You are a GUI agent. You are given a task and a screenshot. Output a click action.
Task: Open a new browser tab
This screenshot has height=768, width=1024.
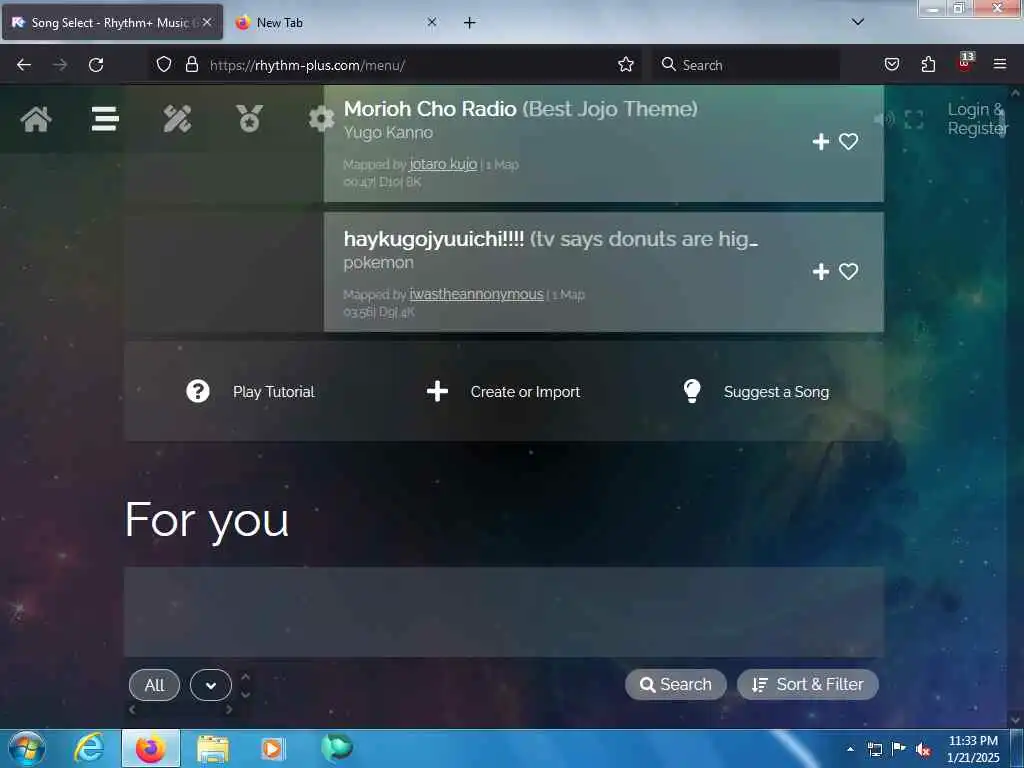470,22
